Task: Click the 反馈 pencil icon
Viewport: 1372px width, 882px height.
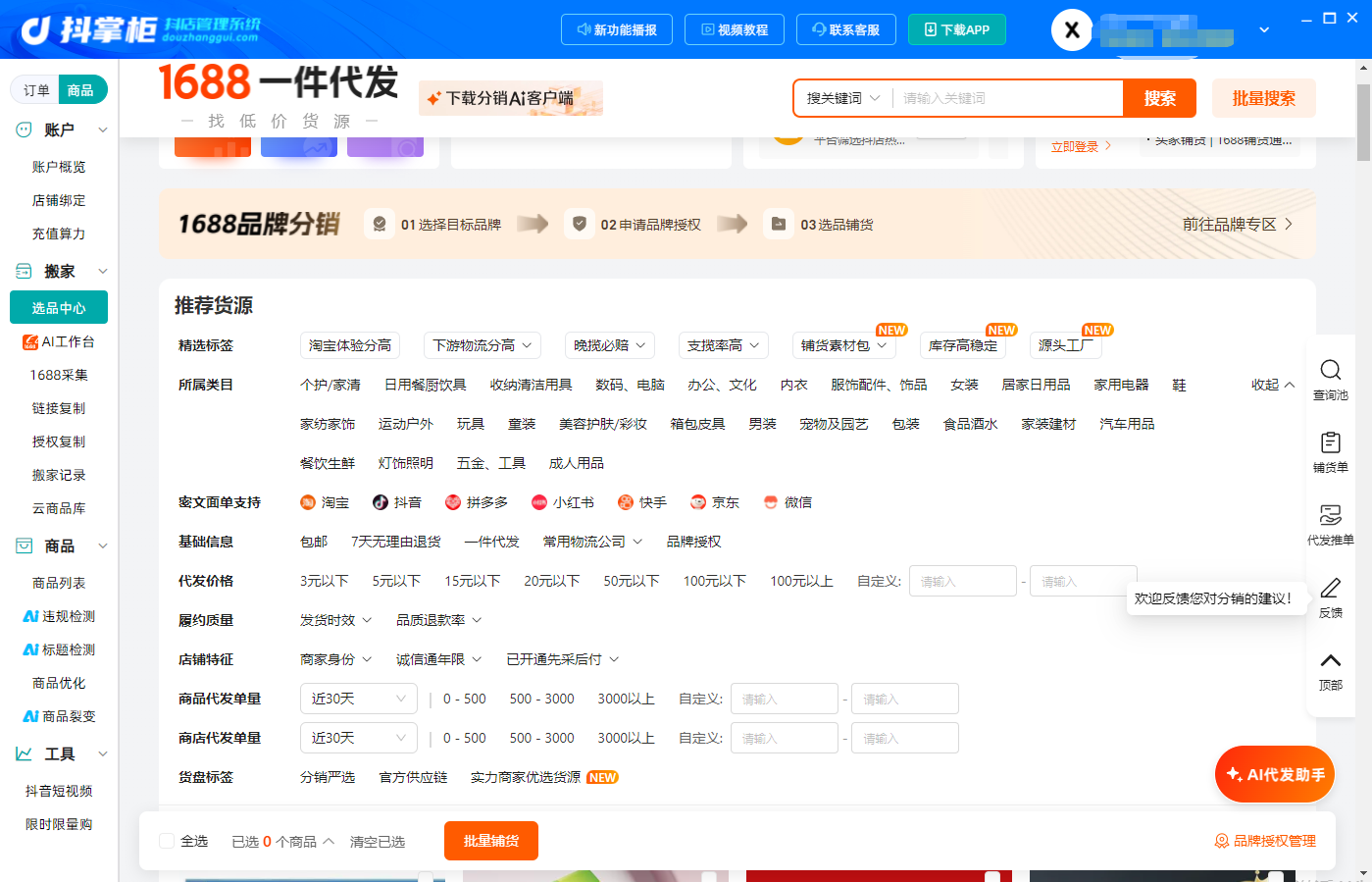Action: (x=1330, y=588)
